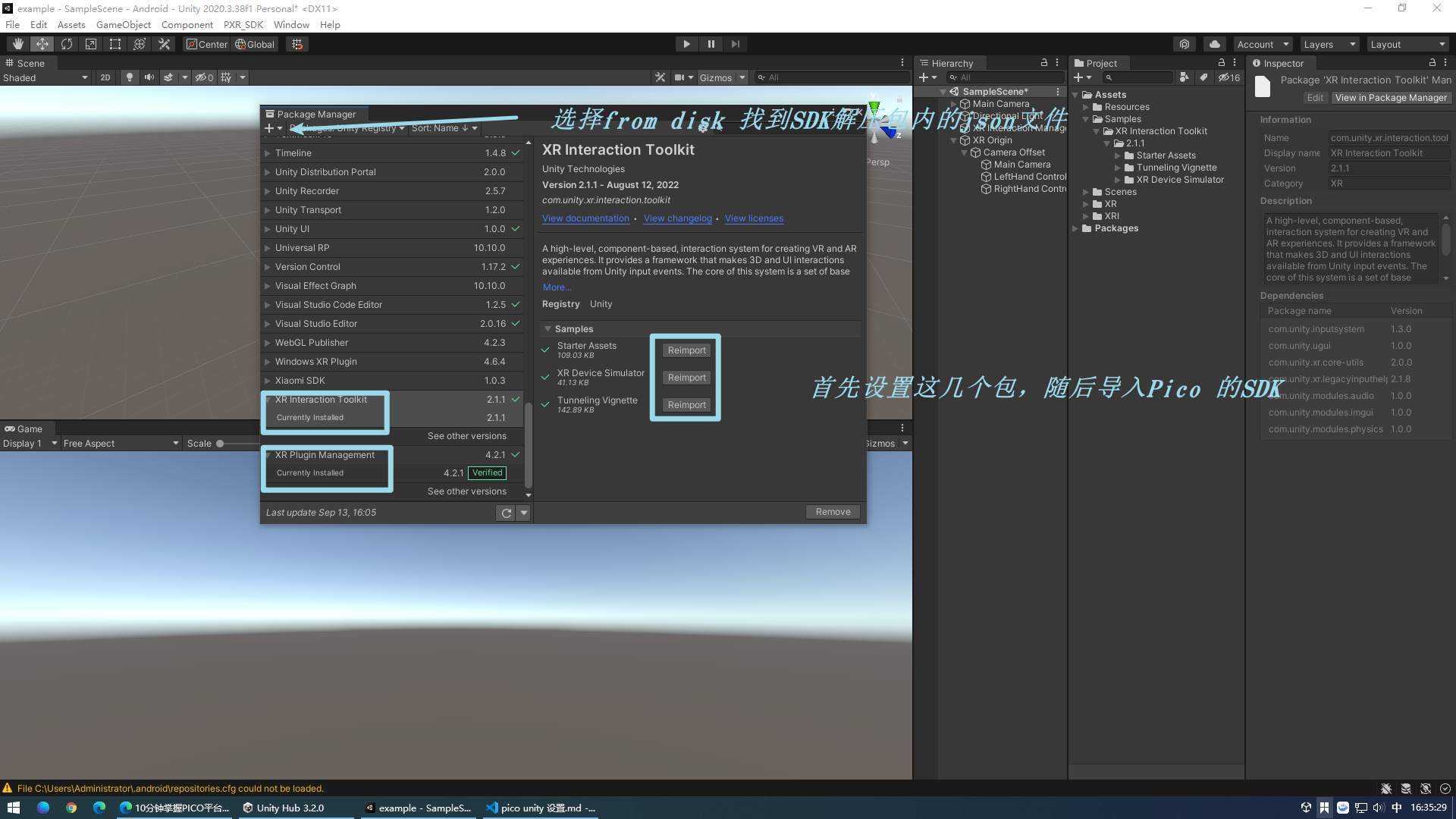Open Shaded draw mode dropdown
1456x819 pixels.
[45, 77]
